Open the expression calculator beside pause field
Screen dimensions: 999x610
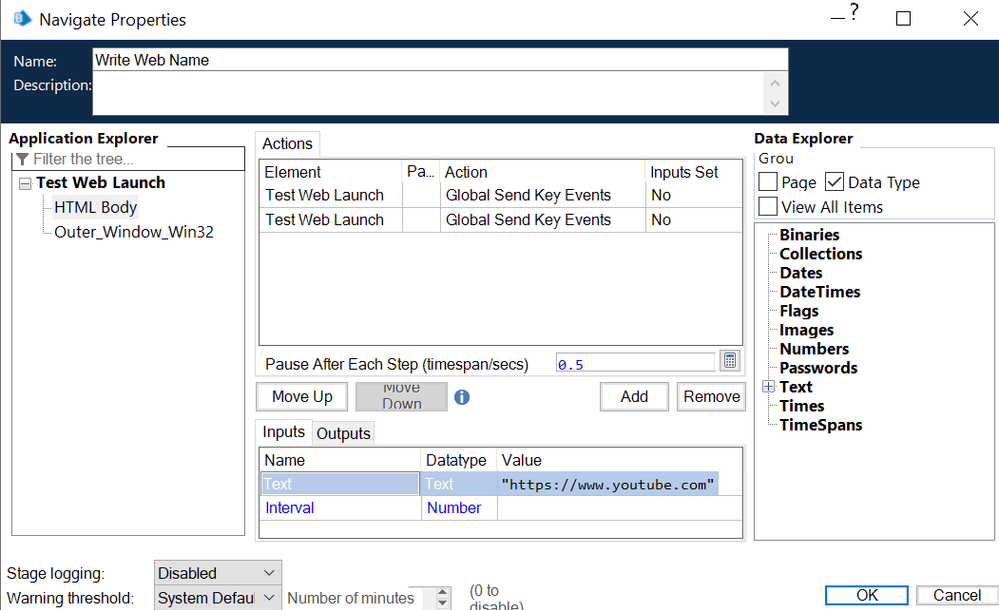click(729, 361)
